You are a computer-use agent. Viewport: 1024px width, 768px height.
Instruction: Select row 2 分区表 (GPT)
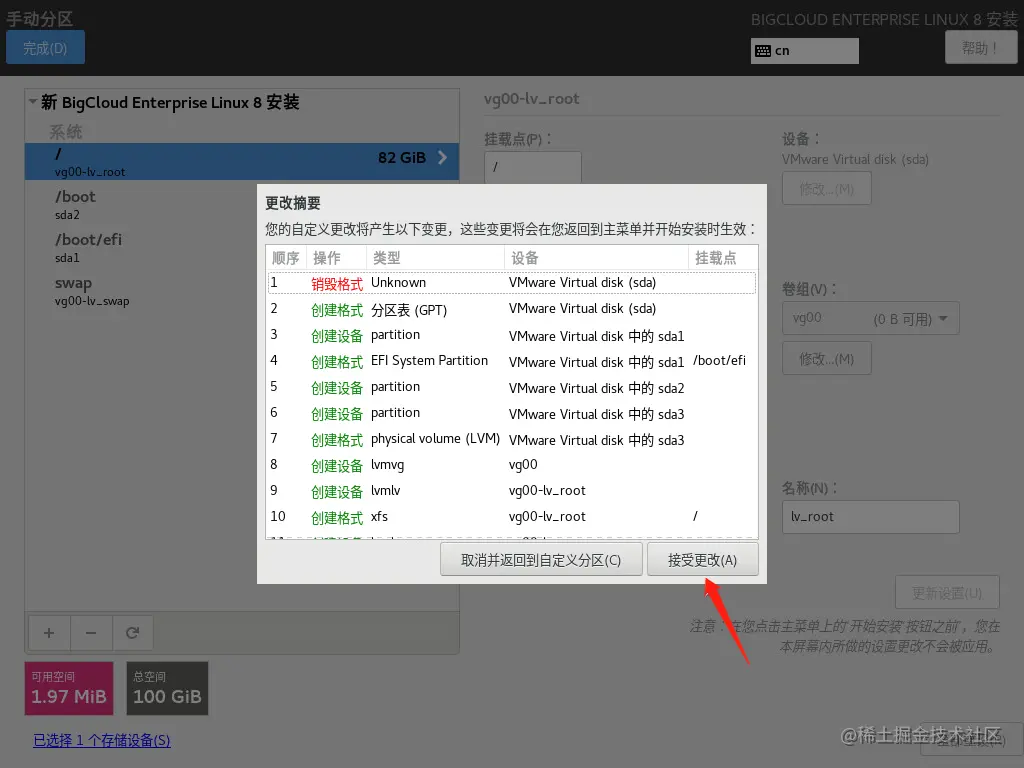coord(511,309)
